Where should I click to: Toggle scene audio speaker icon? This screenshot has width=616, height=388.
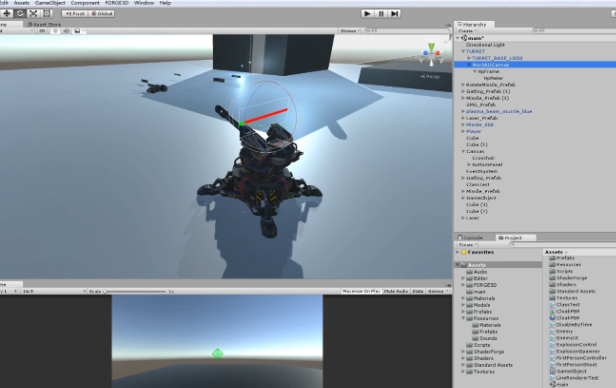[66, 31]
